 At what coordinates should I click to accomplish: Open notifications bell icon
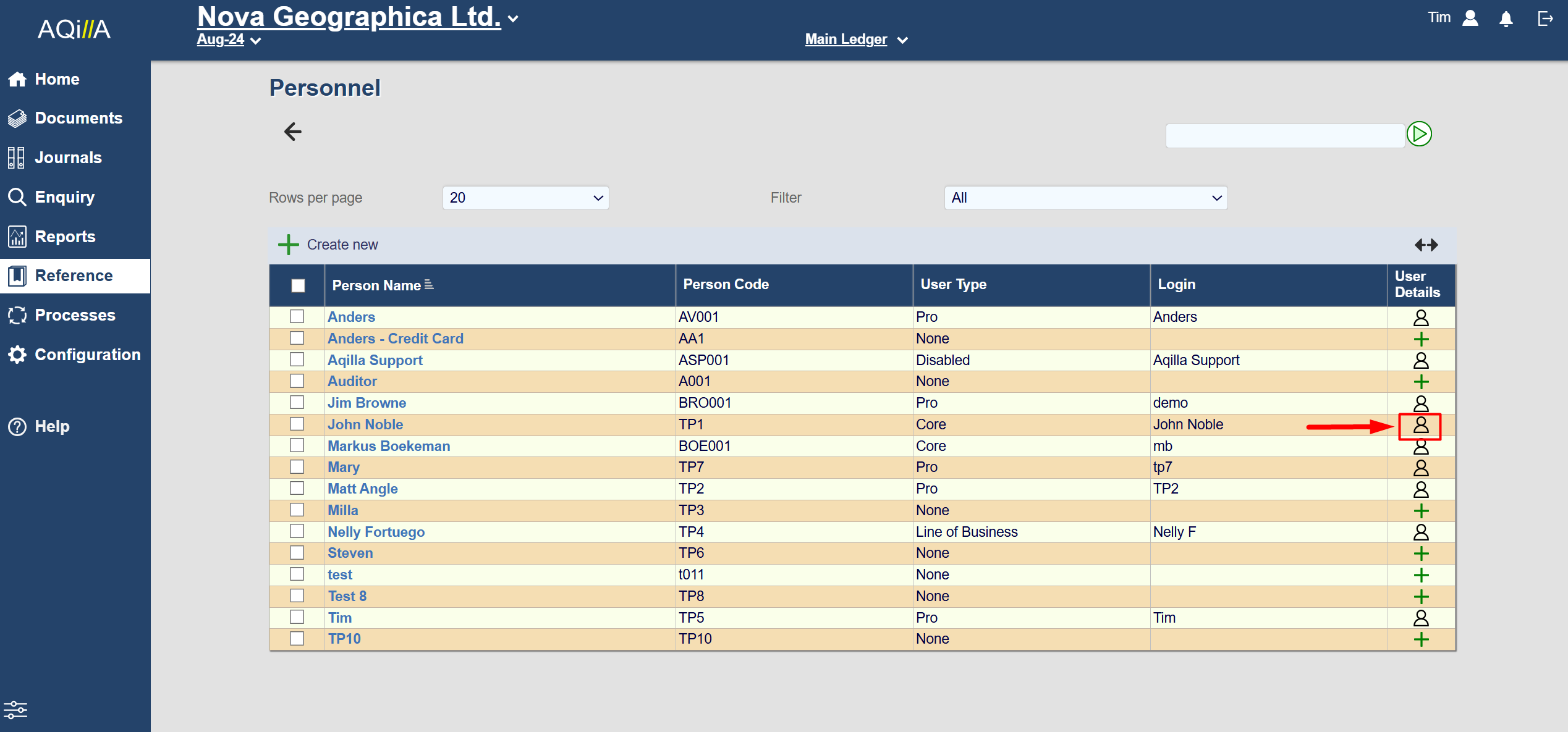coord(1506,19)
